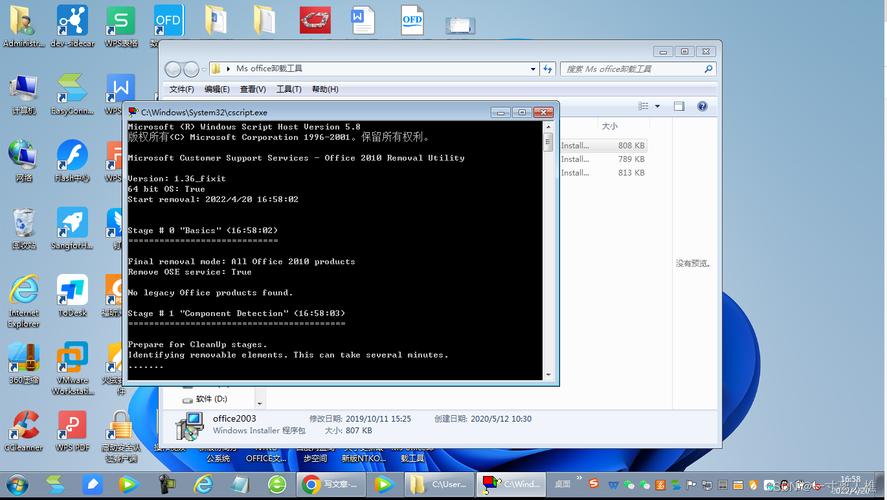Viewport: 887px width, 500px height.
Task: Click the console scrollbar down arrow
Action: [548, 374]
